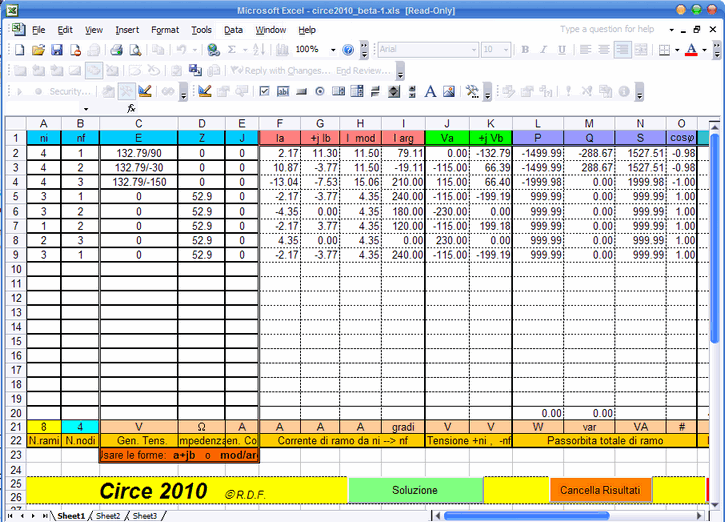Create a new blank workbook

19,49
